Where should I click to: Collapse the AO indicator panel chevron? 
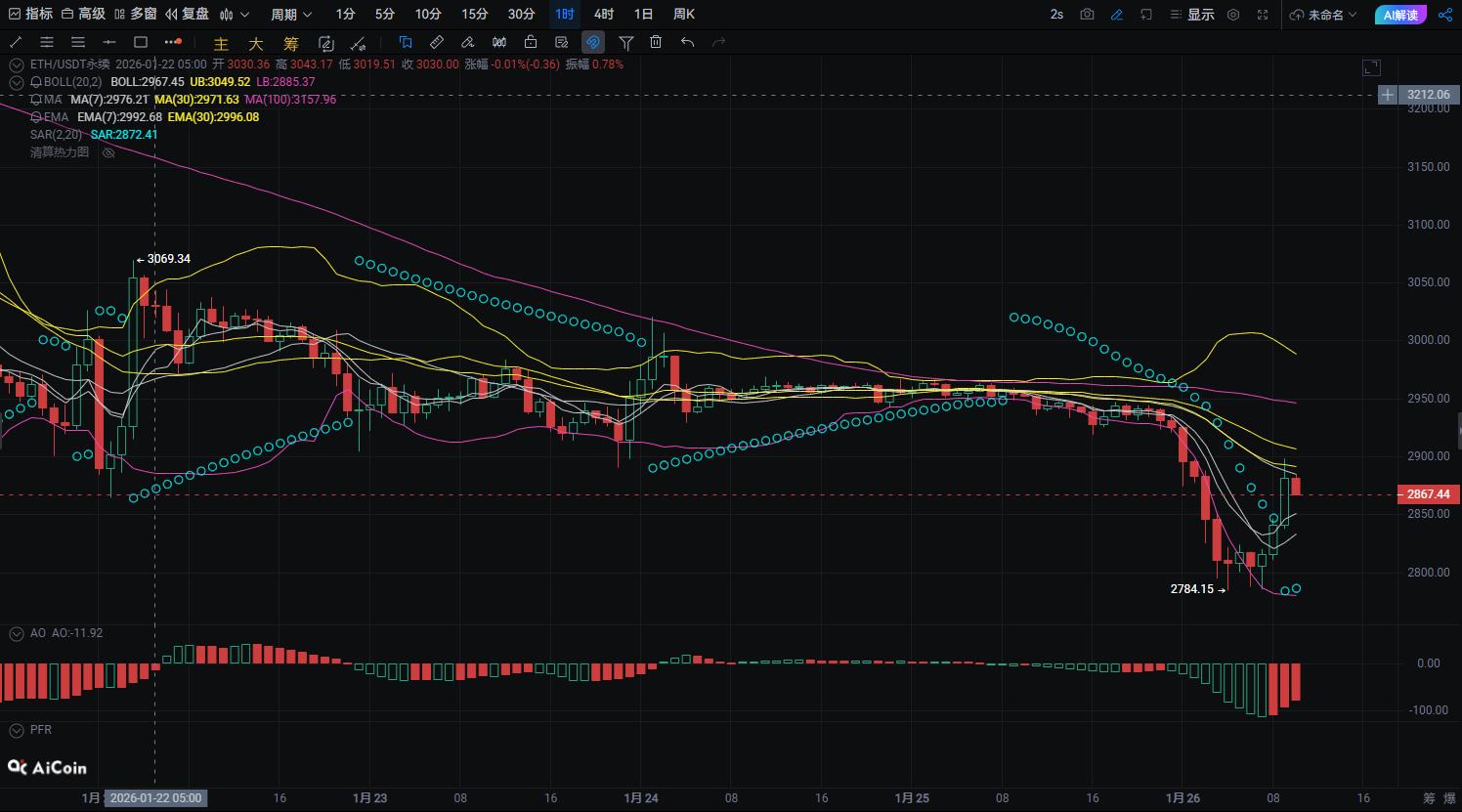tap(16, 633)
